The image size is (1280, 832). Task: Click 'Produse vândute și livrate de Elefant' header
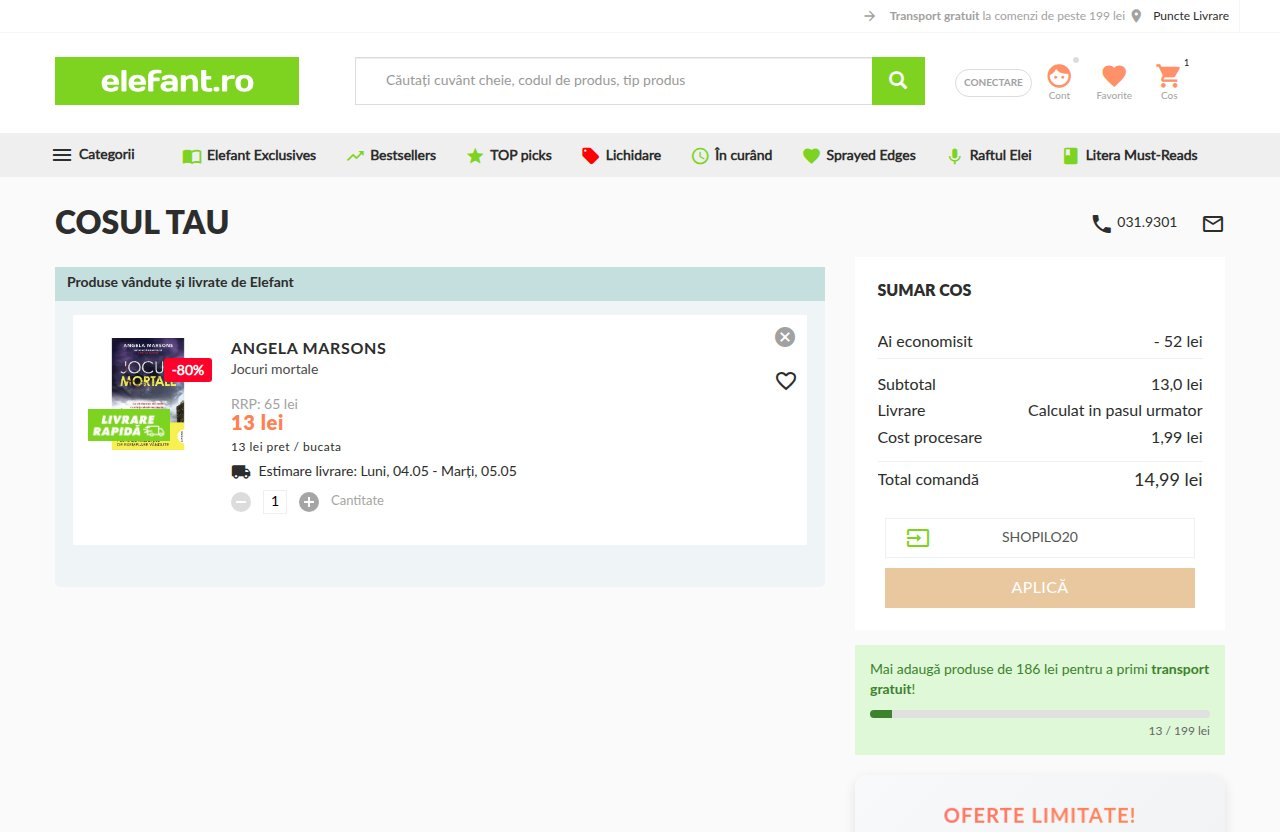tap(180, 283)
